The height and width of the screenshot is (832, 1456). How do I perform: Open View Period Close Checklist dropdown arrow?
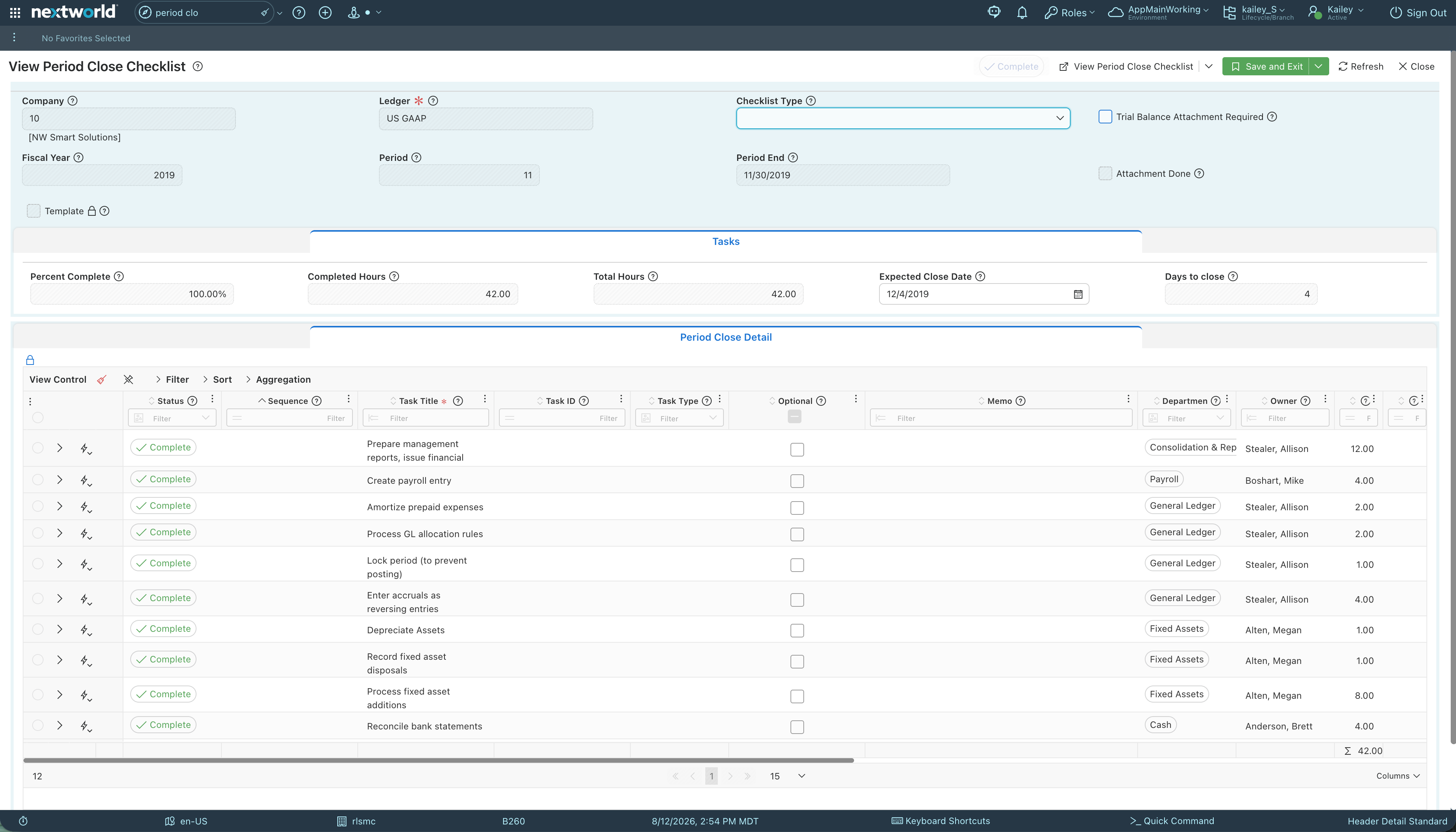1208,66
